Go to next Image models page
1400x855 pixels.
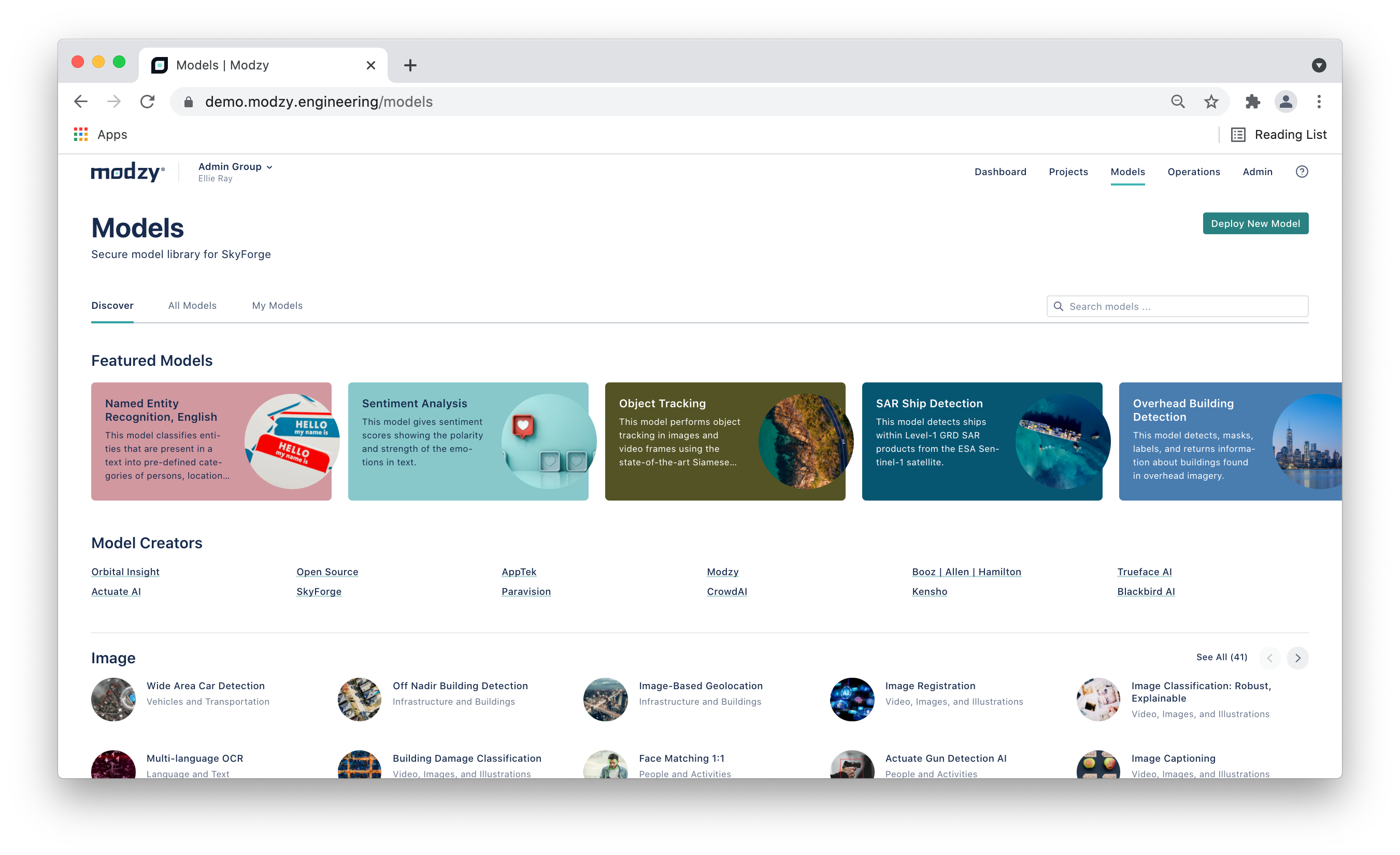click(1297, 658)
